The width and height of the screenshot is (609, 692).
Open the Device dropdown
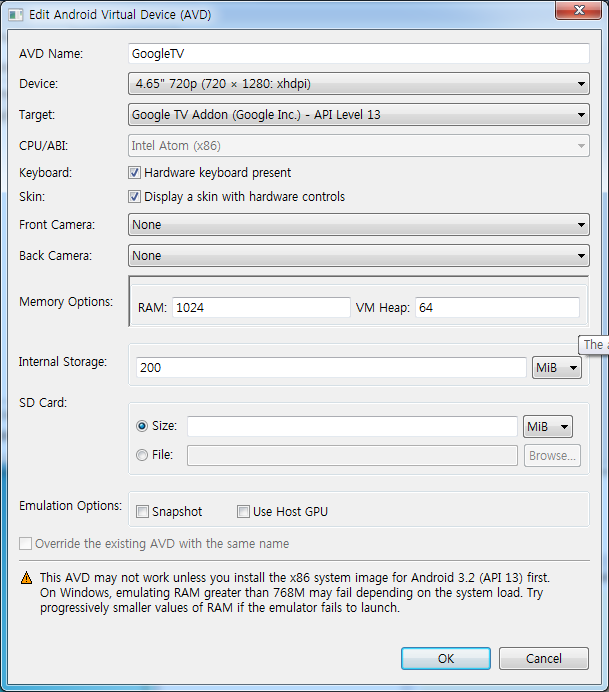[358, 83]
